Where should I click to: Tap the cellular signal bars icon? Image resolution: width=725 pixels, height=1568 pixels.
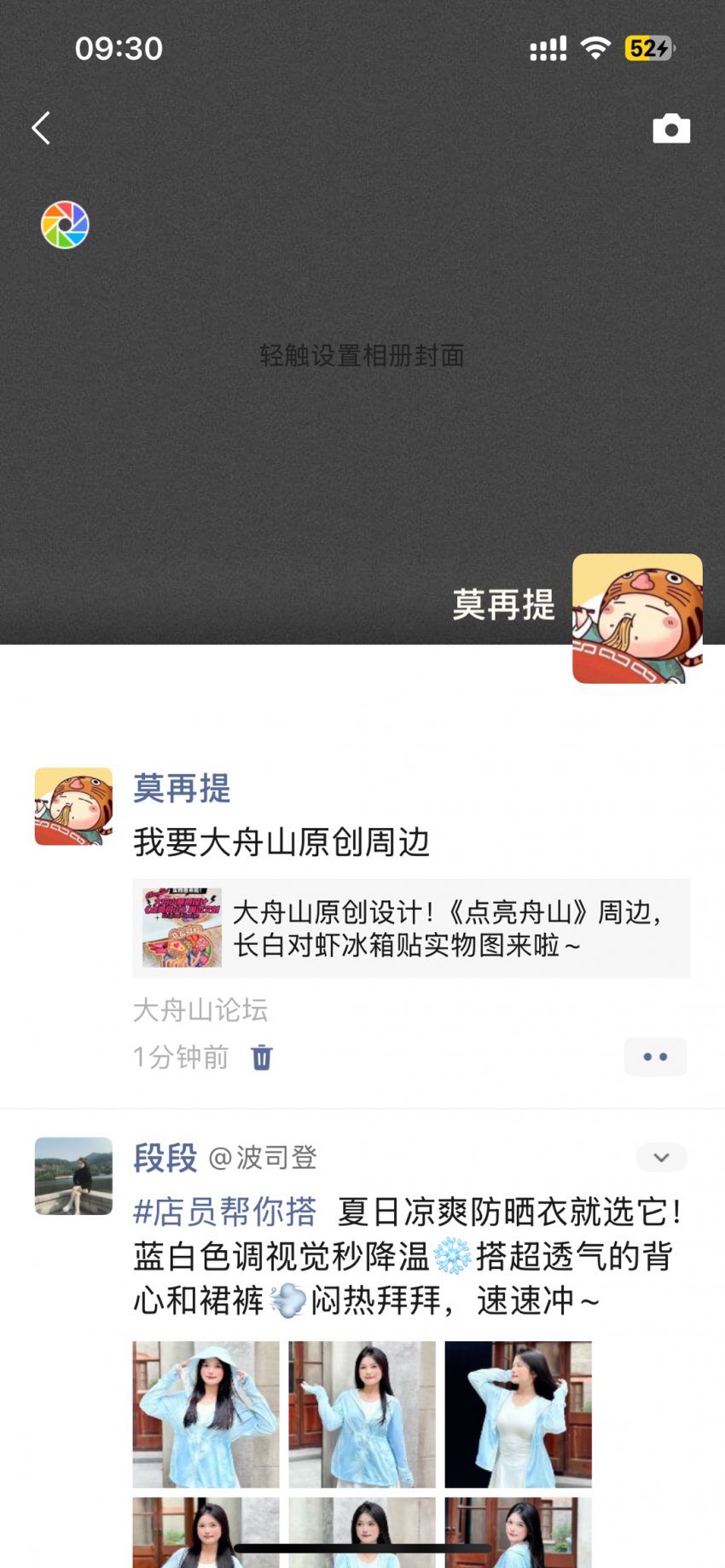pos(548,49)
